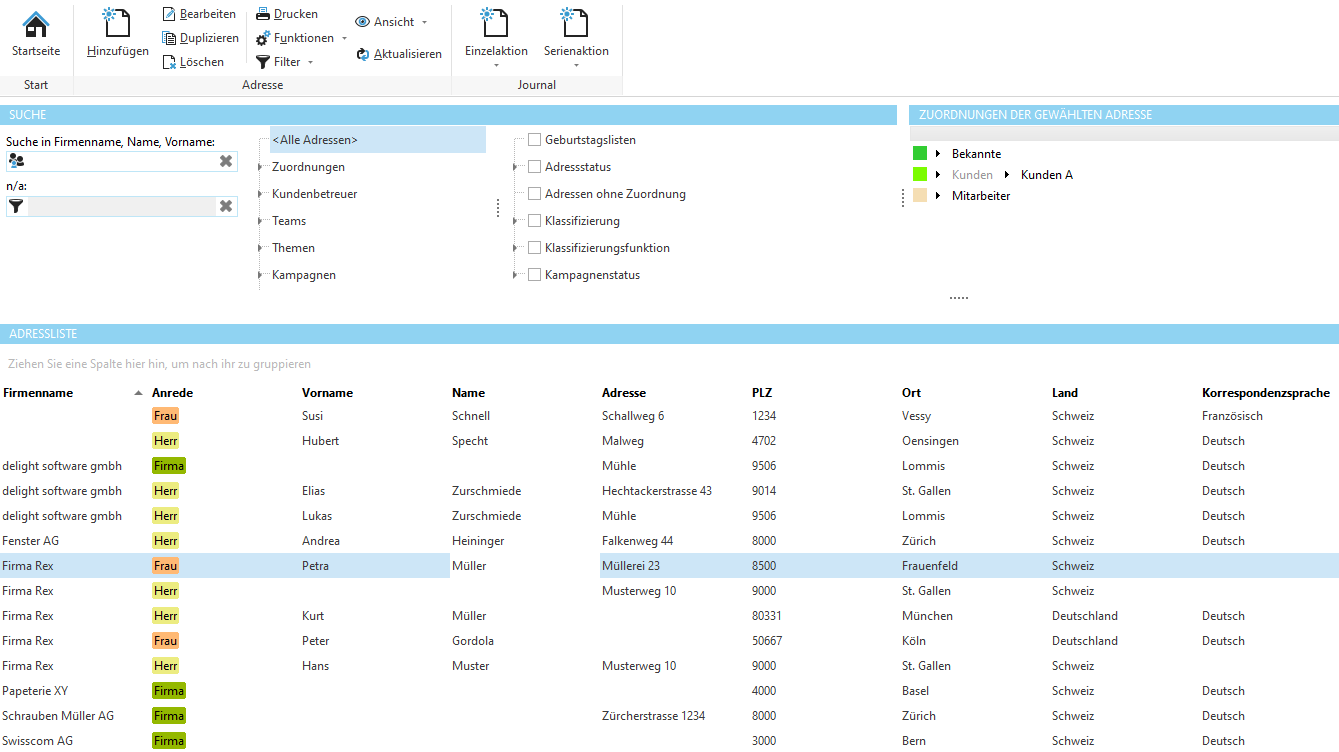Click the Bearbeiten button
This screenshot has height=752, width=1339.
click(x=200, y=13)
